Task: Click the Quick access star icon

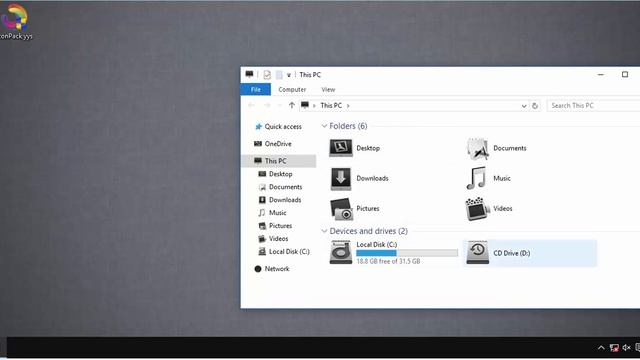Action: pyautogui.click(x=258, y=127)
